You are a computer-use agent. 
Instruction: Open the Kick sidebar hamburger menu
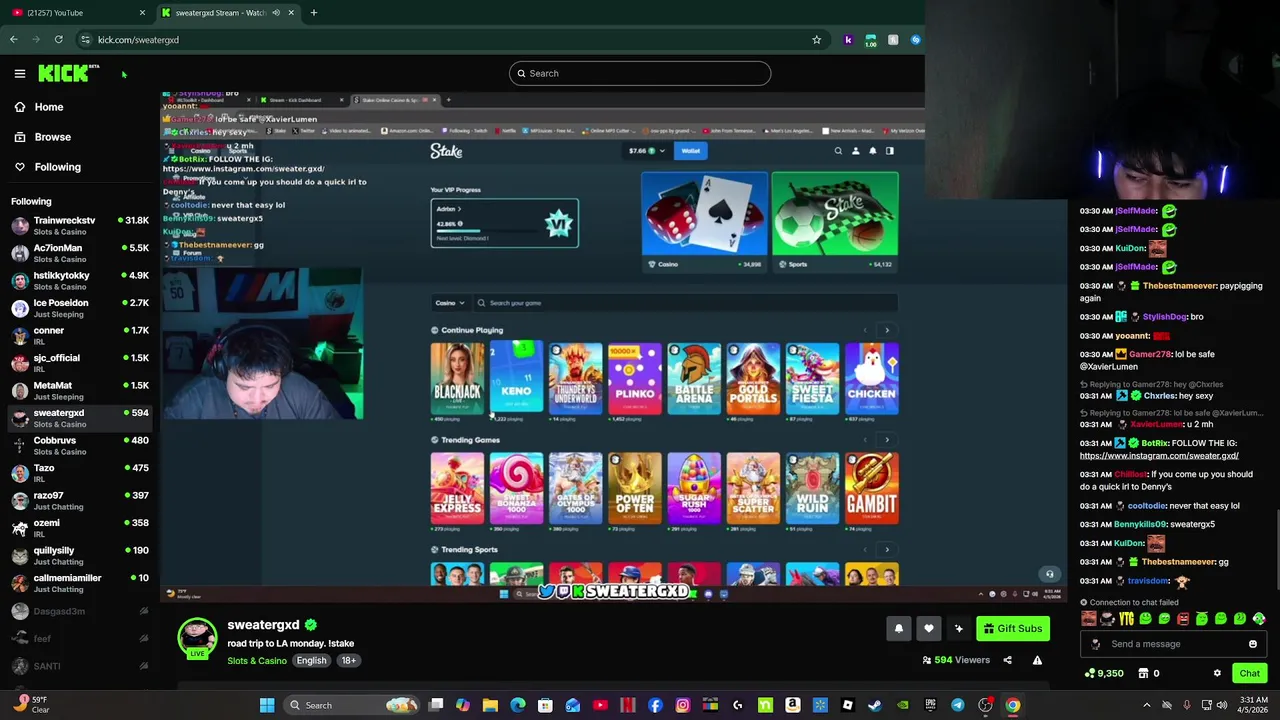(20, 73)
